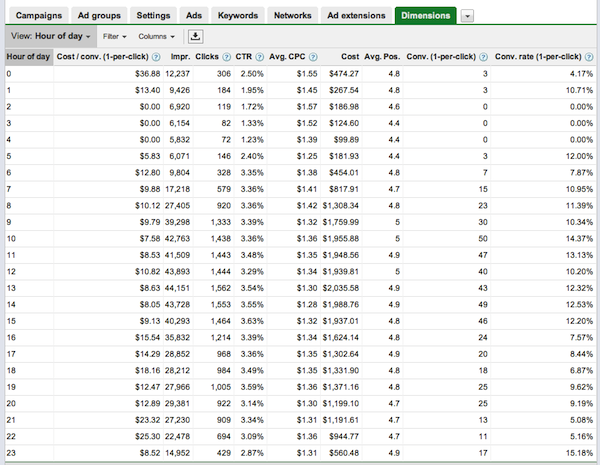The width and height of the screenshot is (600, 465).
Task: Switch to the Campaigns tab
Action: click(x=39, y=16)
